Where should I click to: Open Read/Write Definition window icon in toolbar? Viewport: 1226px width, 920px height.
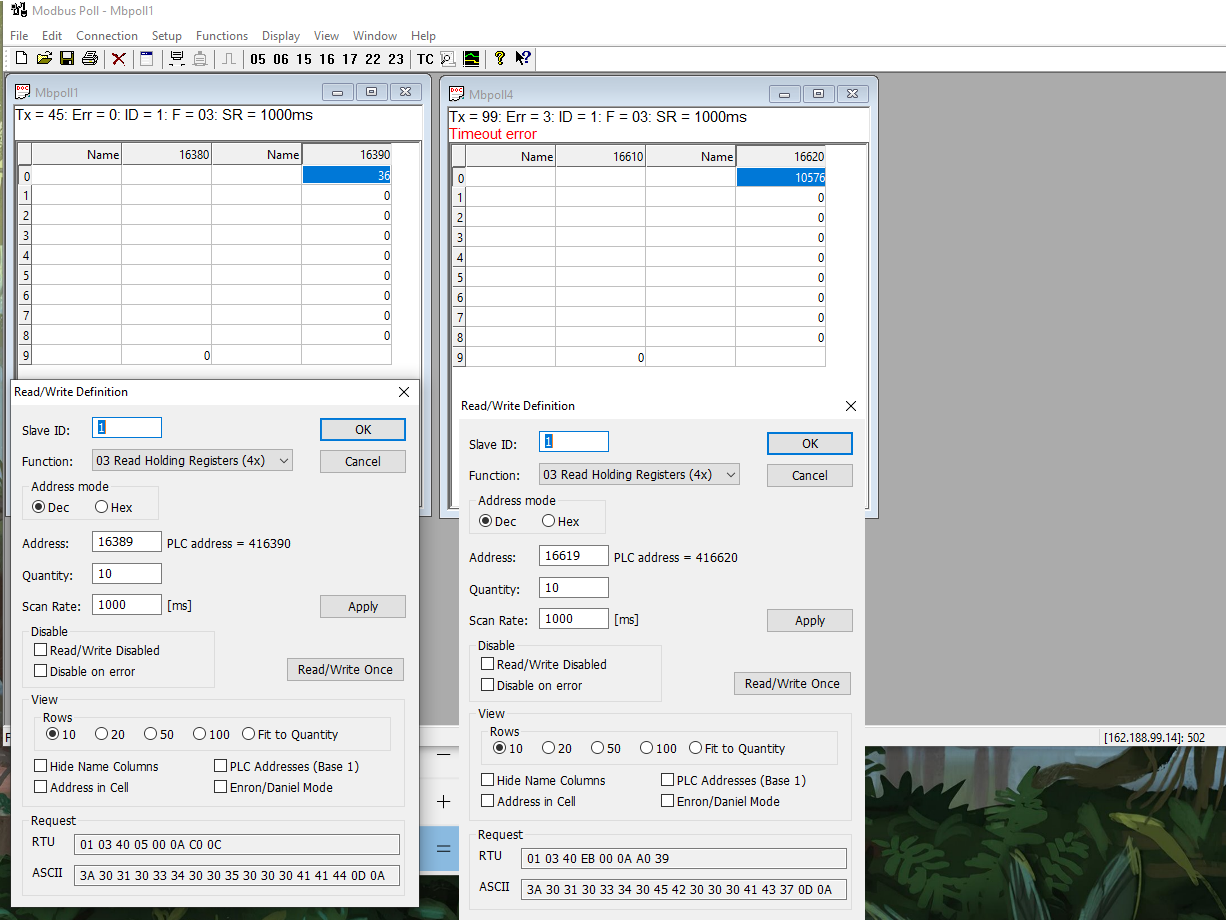(147, 58)
